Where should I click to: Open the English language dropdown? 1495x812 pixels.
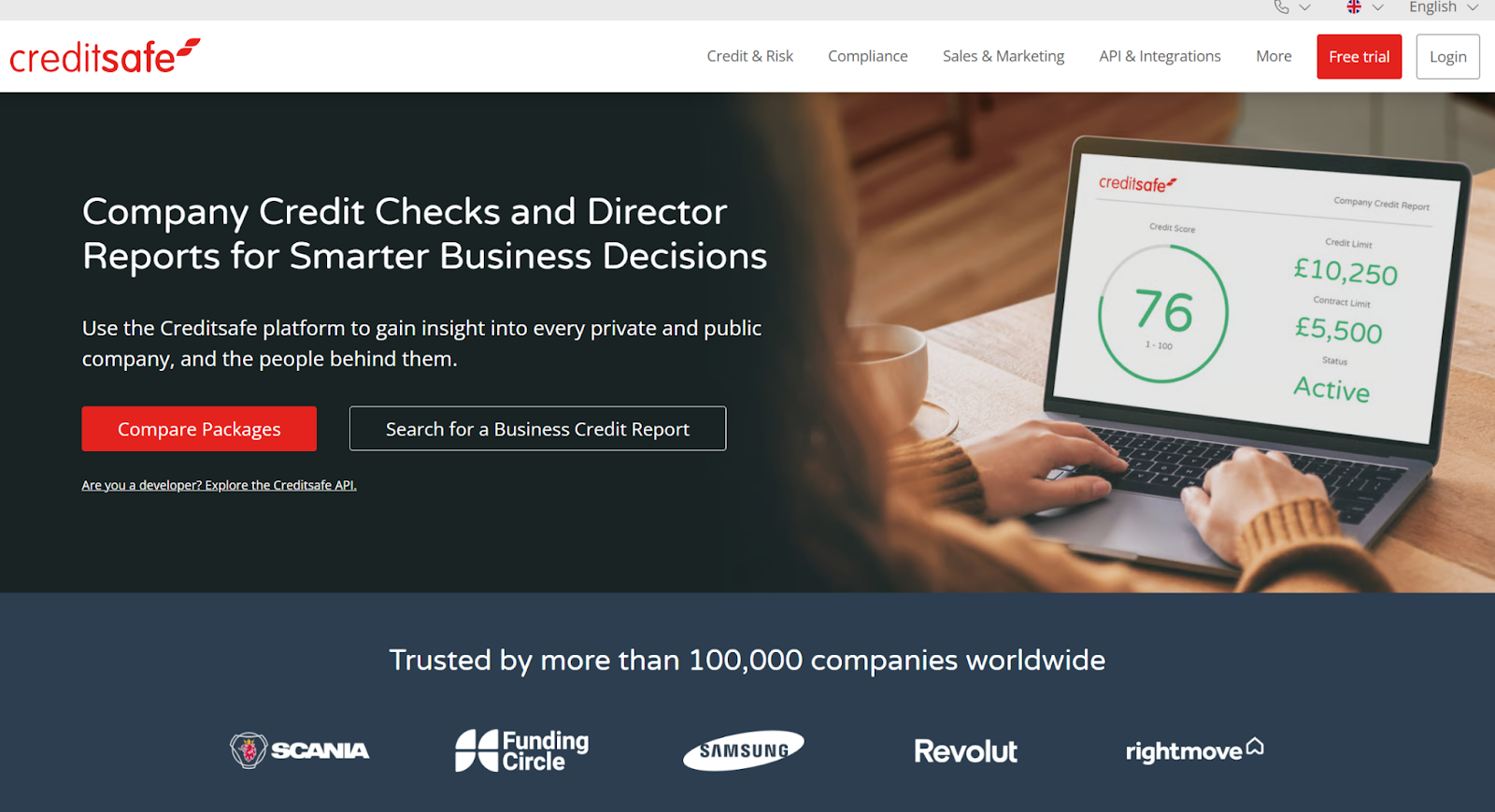pos(1444,7)
